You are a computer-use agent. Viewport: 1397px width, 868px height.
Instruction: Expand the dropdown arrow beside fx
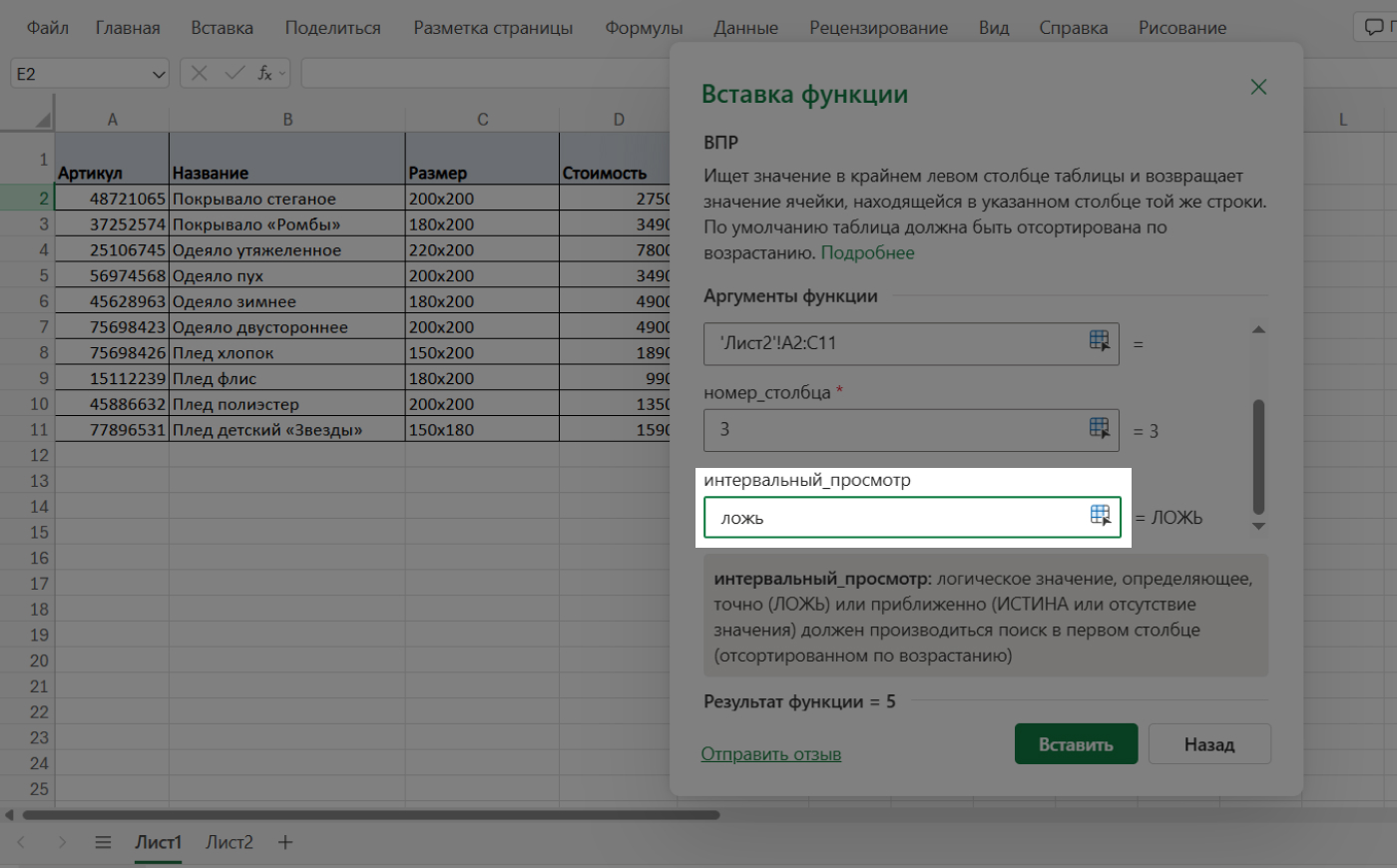pos(282,73)
